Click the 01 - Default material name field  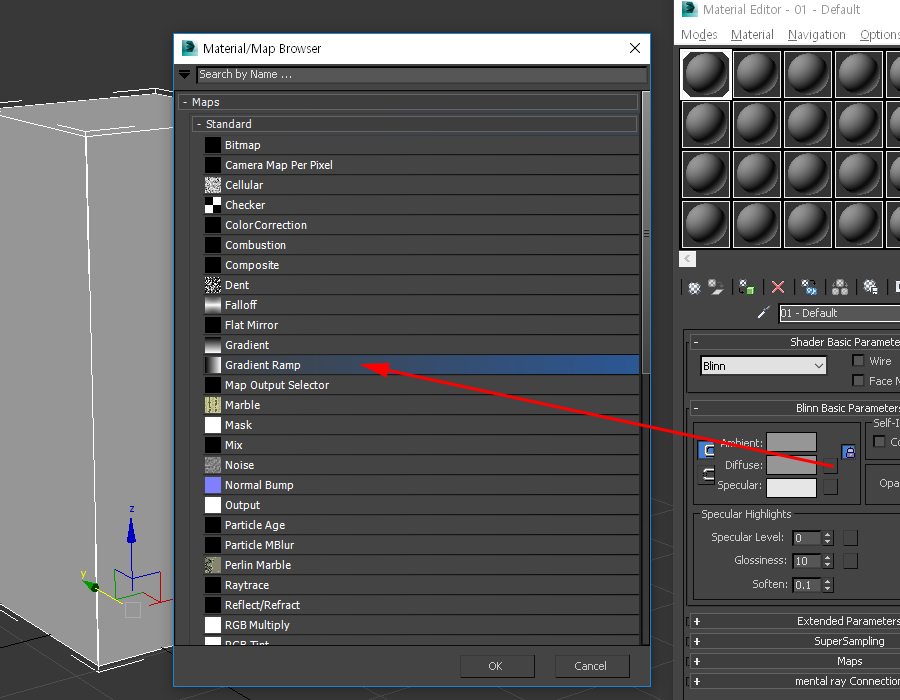coord(839,313)
